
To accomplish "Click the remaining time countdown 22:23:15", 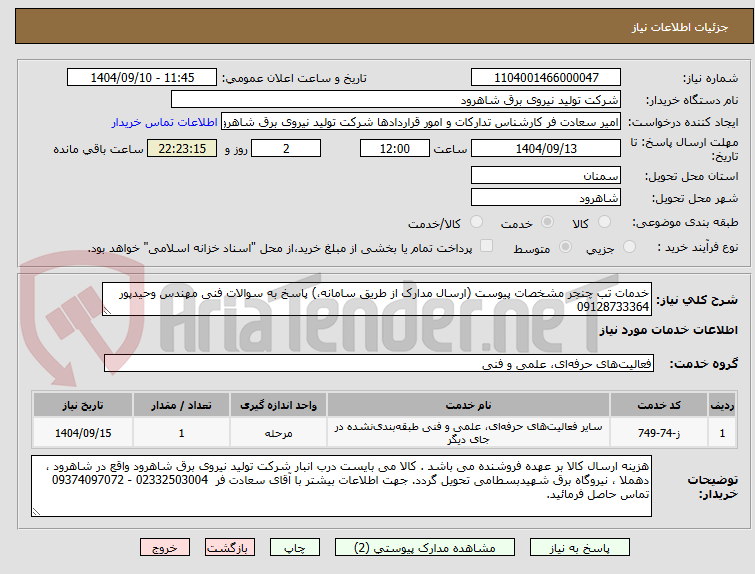I will pos(182,148).
